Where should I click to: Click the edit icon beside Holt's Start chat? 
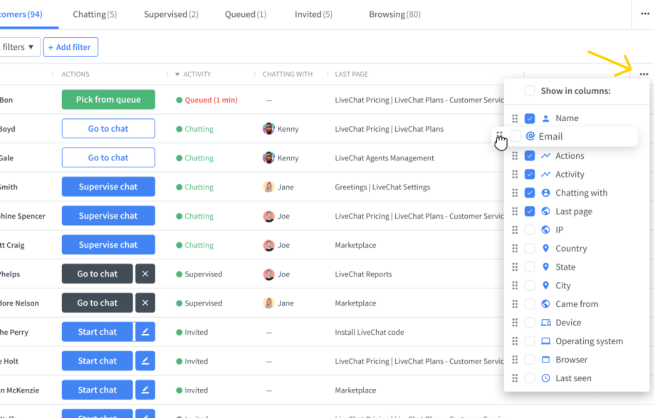click(x=145, y=361)
